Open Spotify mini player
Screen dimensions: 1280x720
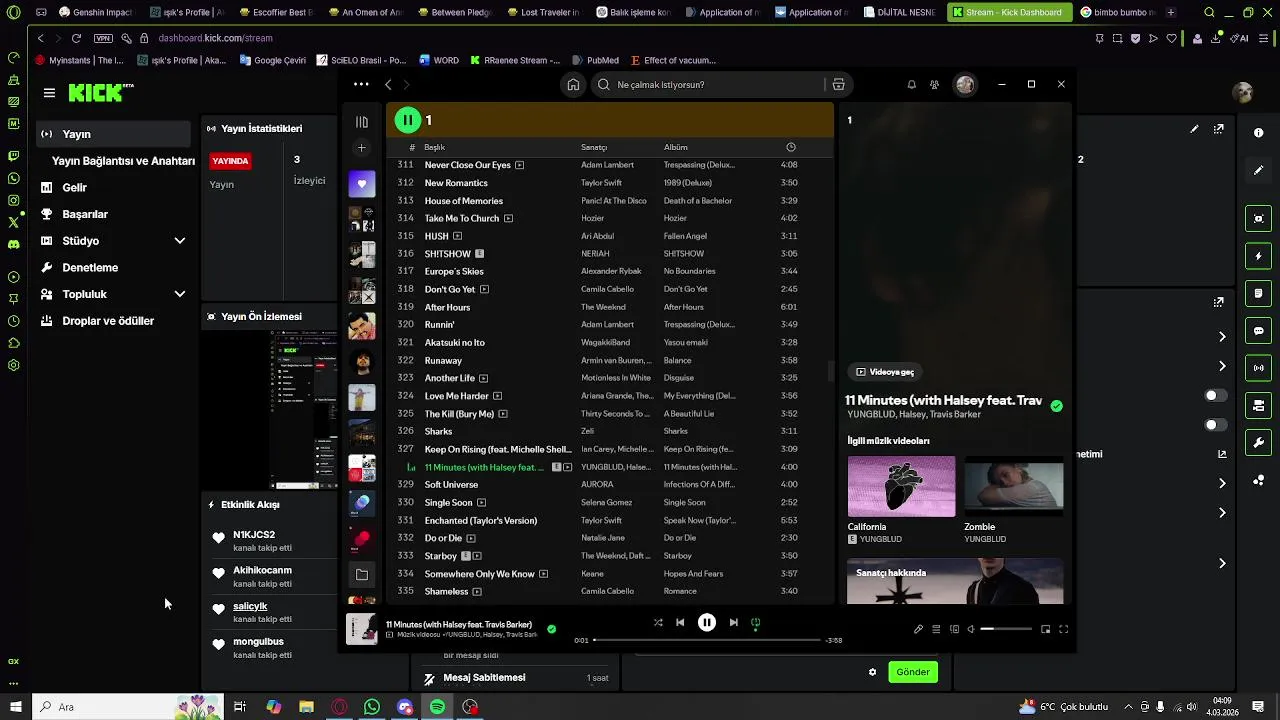tap(1045, 629)
